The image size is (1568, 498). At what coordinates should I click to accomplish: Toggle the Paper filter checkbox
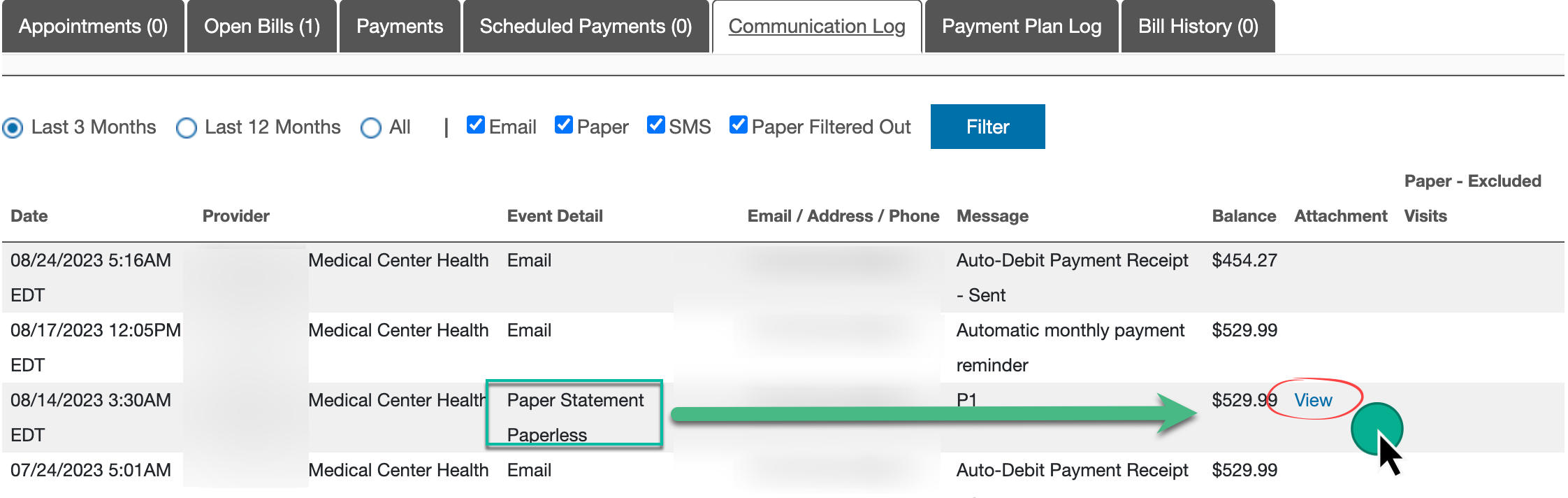click(x=564, y=125)
